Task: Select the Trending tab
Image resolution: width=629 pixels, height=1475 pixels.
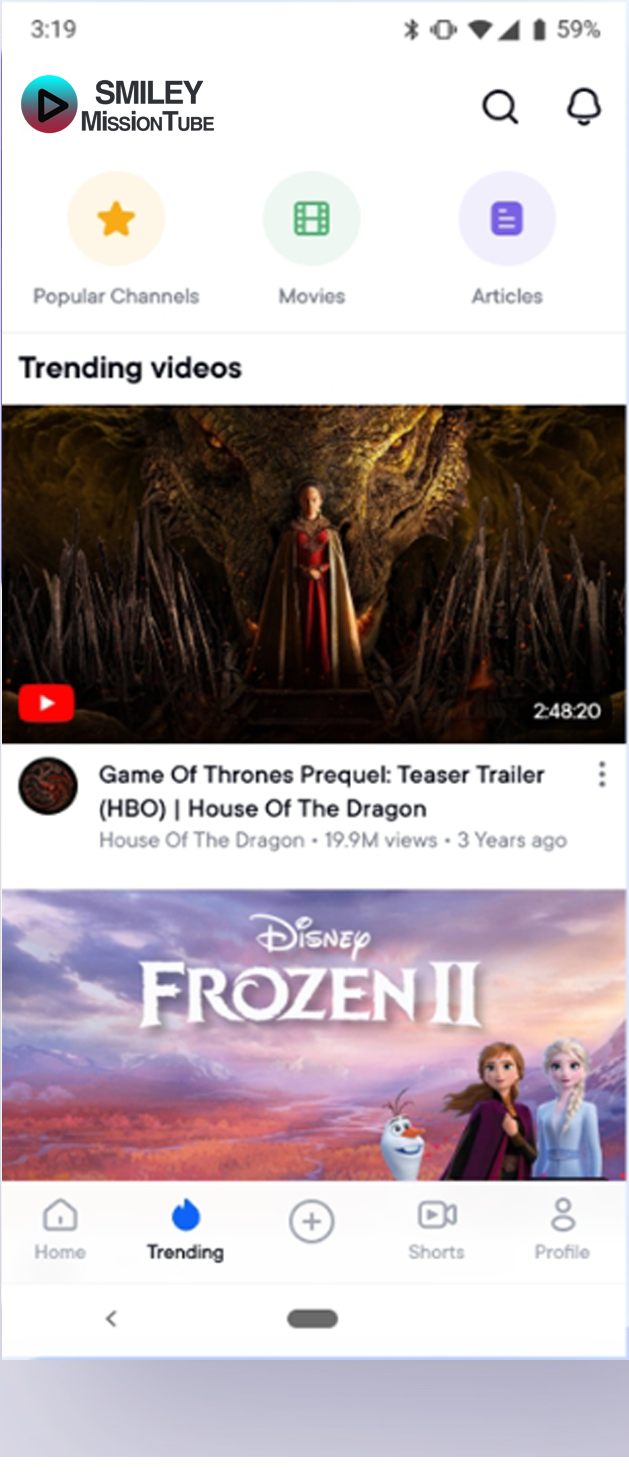Action: 185,1230
